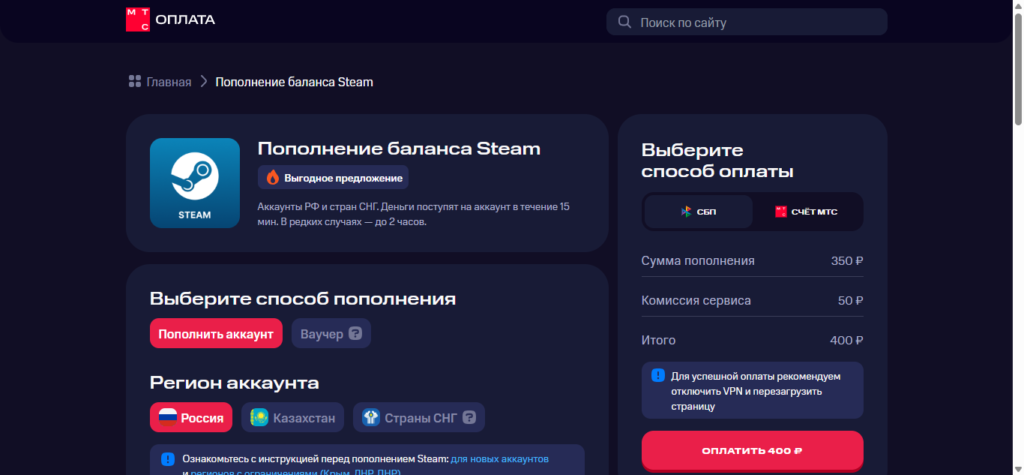1024x475 pixels.
Task: Switch to СБП payment method
Action: point(698,212)
